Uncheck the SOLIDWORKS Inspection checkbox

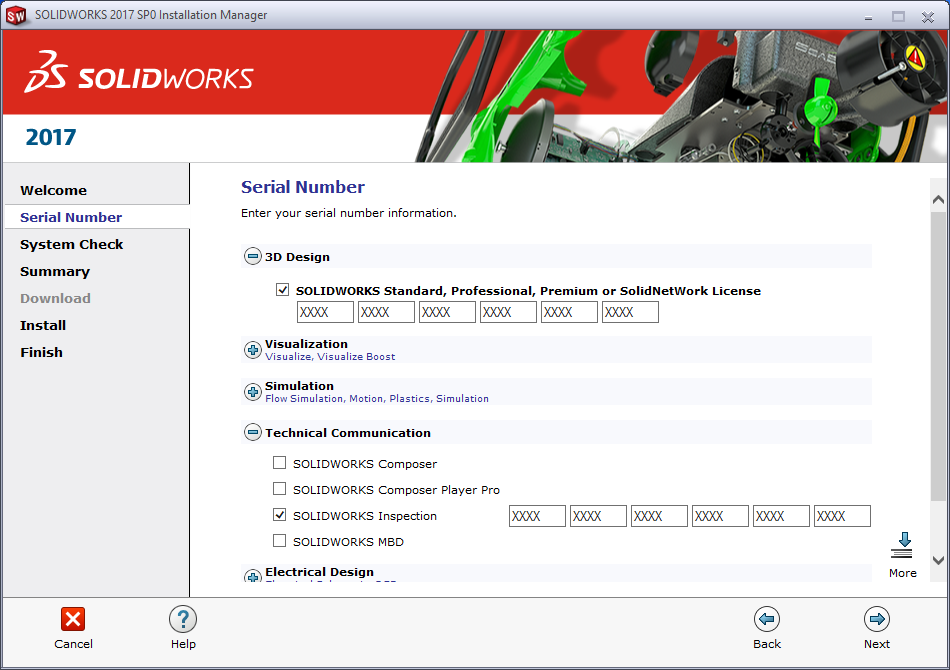[279, 515]
